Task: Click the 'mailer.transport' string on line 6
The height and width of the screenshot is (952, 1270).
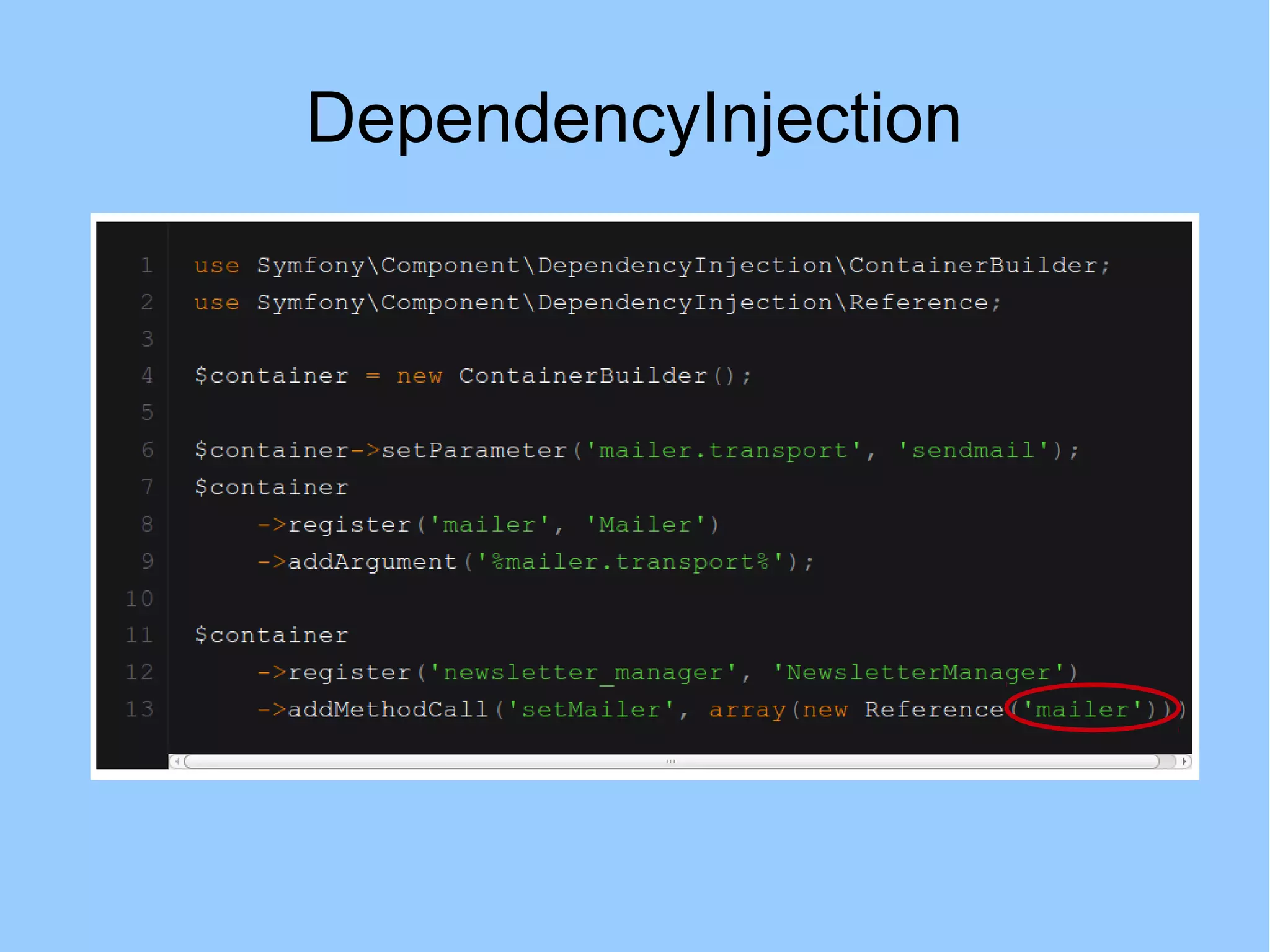Action: tap(723, 451)
